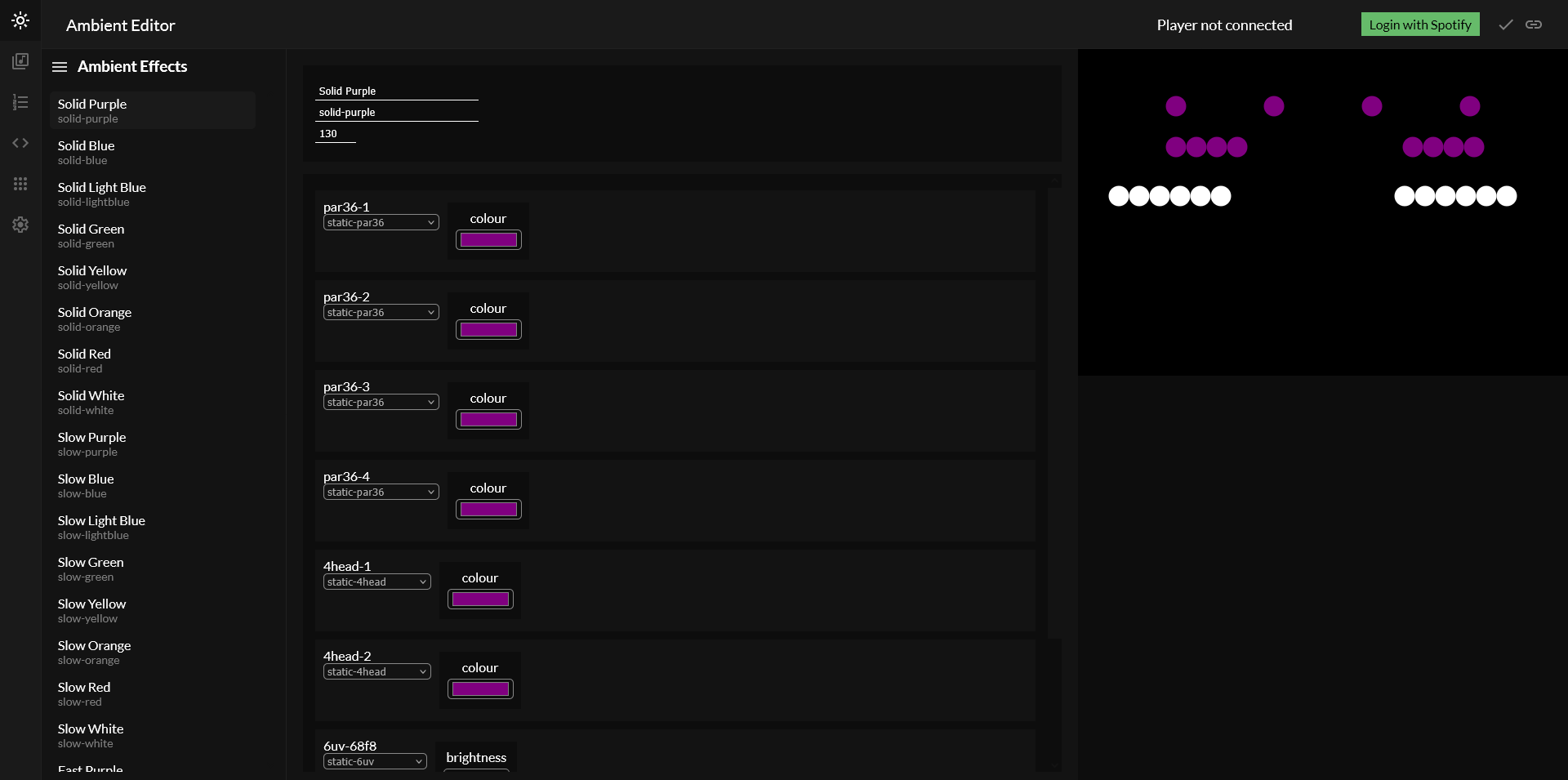
Task: Select Solid Blue effect in list
Action: pos(86,152)
